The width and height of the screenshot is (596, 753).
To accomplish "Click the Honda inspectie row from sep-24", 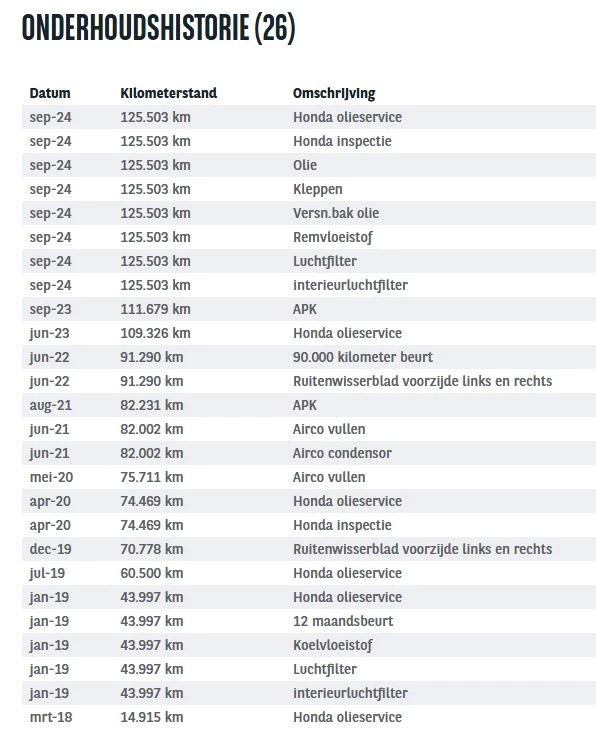I will [x=309, y=141].
